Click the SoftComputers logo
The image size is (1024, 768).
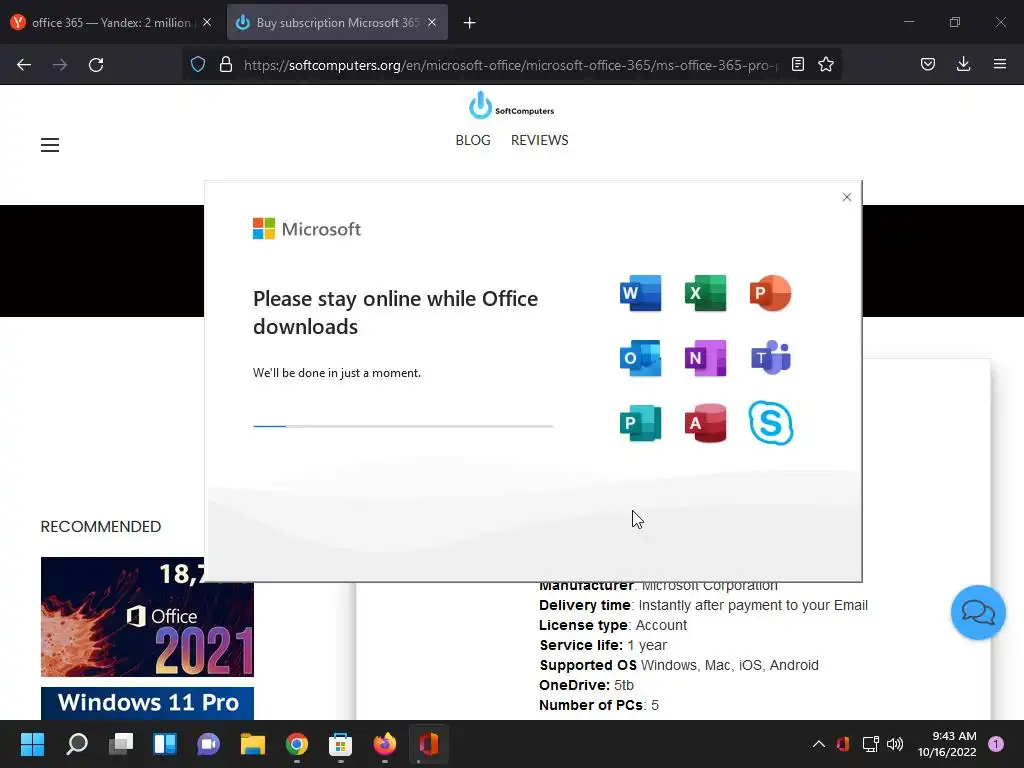[x=511, y=105]
